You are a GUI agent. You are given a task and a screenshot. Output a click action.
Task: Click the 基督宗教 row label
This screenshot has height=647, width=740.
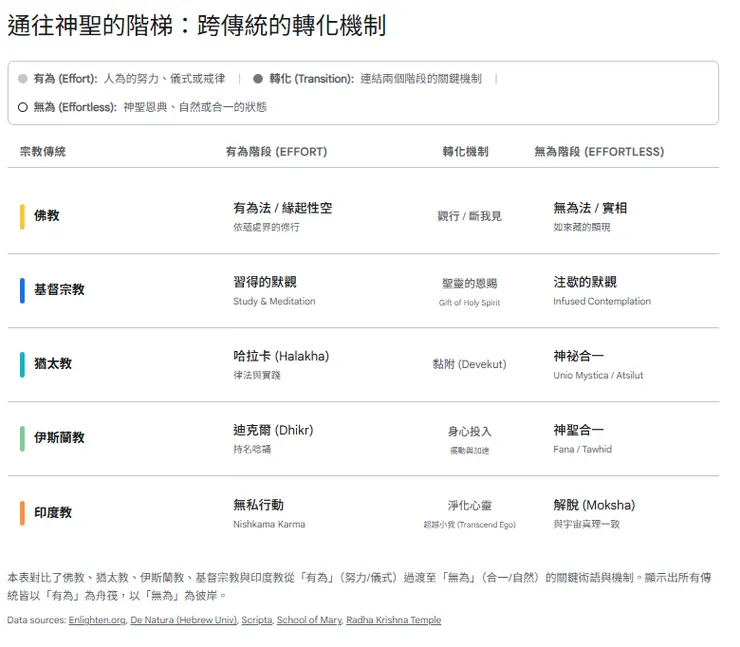point(59,290)
